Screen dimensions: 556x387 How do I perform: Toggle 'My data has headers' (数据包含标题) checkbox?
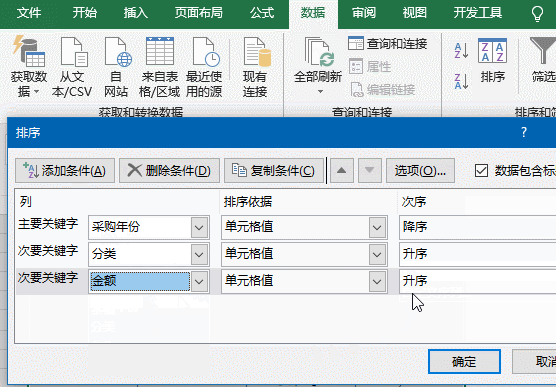tap(481, 171)
